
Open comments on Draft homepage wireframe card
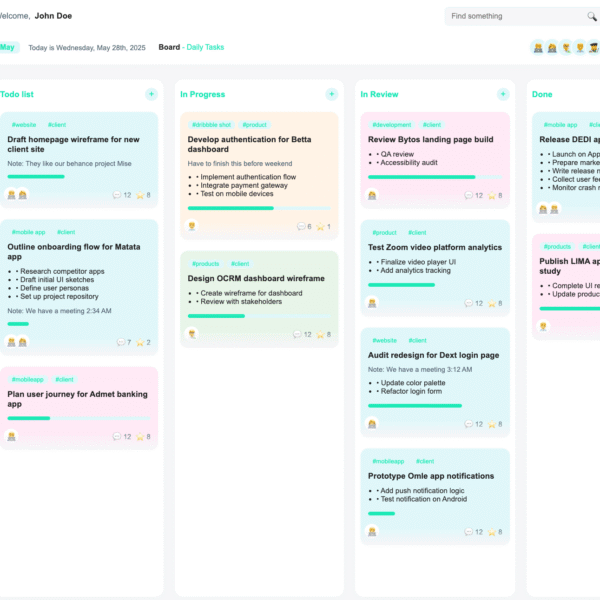[117, 195]
